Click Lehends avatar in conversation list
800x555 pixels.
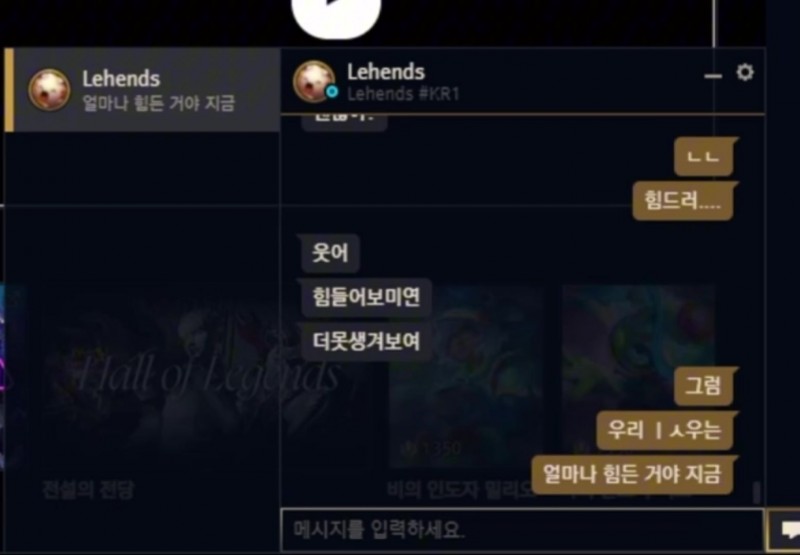pos(49,90)
